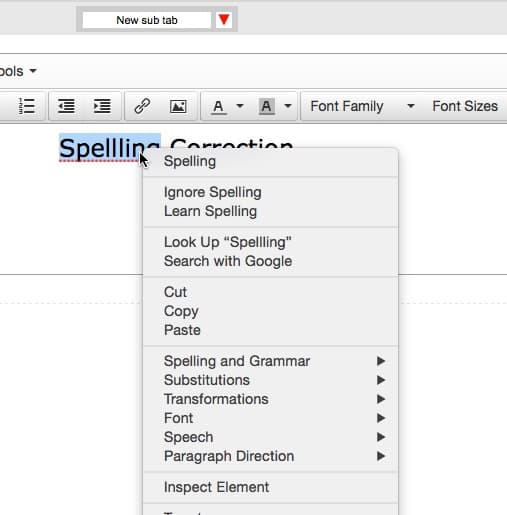
Task: Click the red arrow beside New sub tab
Action: click(224, 20)
